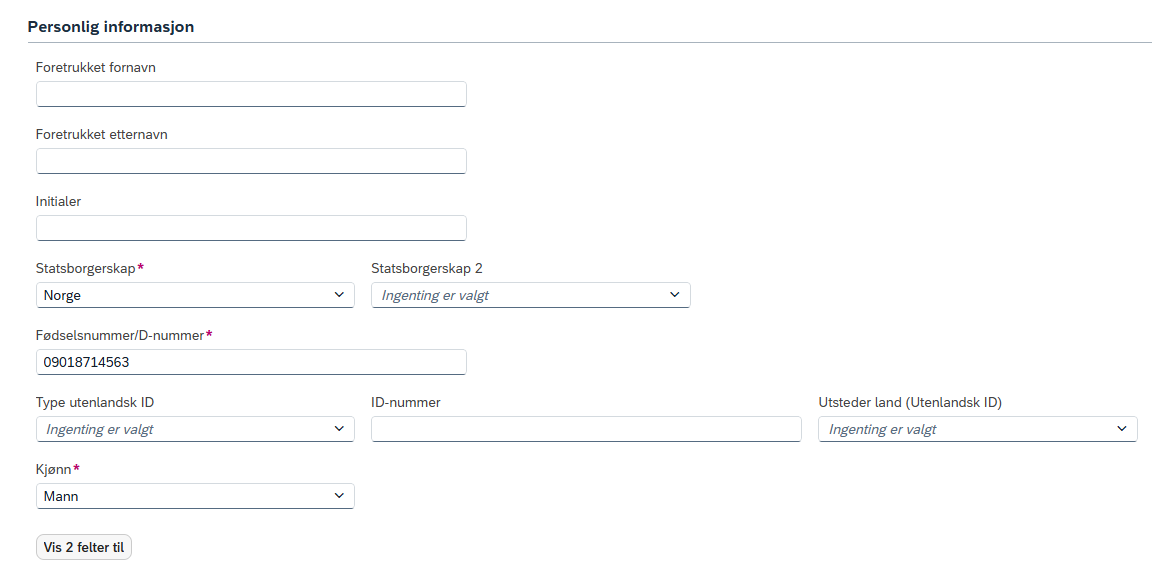Click the chevron arrow in Kjønn dropdown
This screenshot has height=587, width=1152.
coord(339,495)
